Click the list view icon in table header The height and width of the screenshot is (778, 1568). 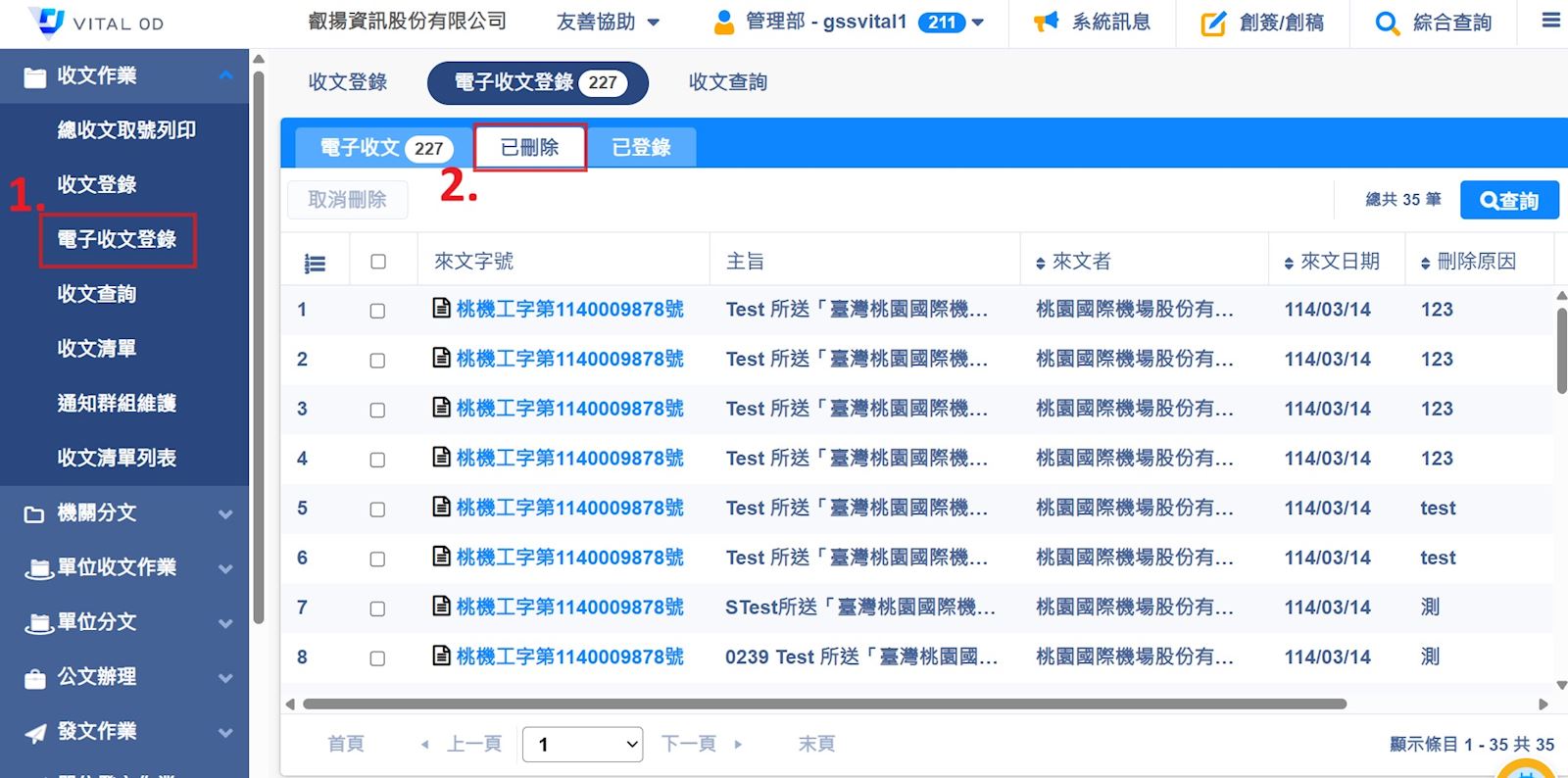[x=315, y=264]
